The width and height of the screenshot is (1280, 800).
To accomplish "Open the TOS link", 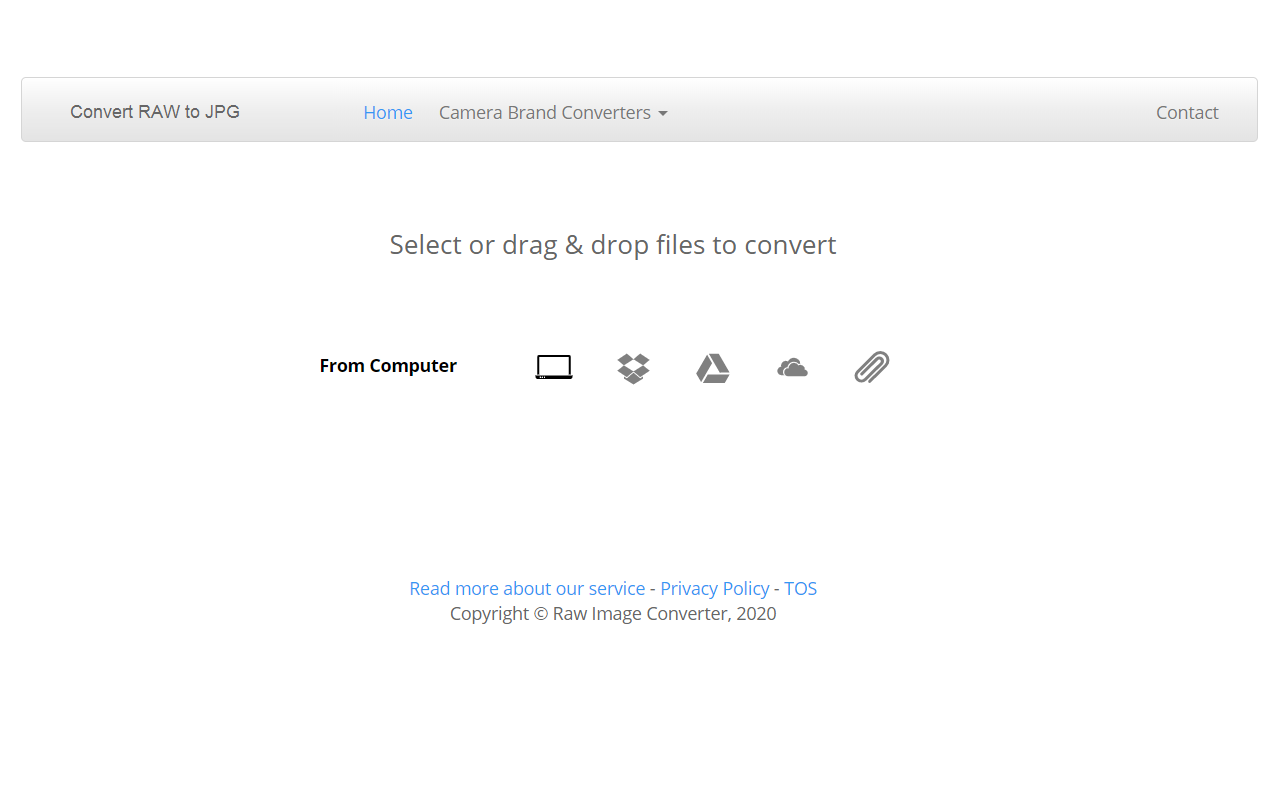I will click(x=800, y=588).
